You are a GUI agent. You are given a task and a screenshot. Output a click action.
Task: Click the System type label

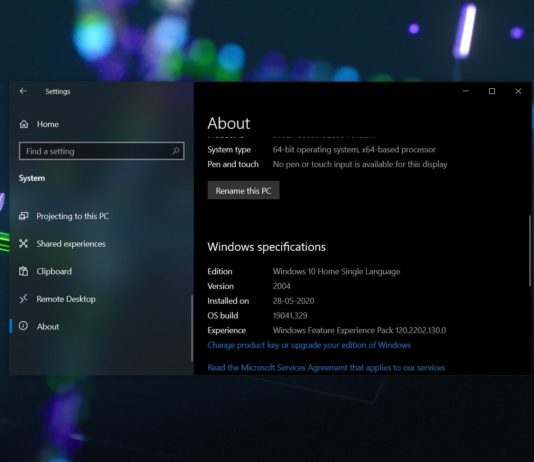(229, 150)
